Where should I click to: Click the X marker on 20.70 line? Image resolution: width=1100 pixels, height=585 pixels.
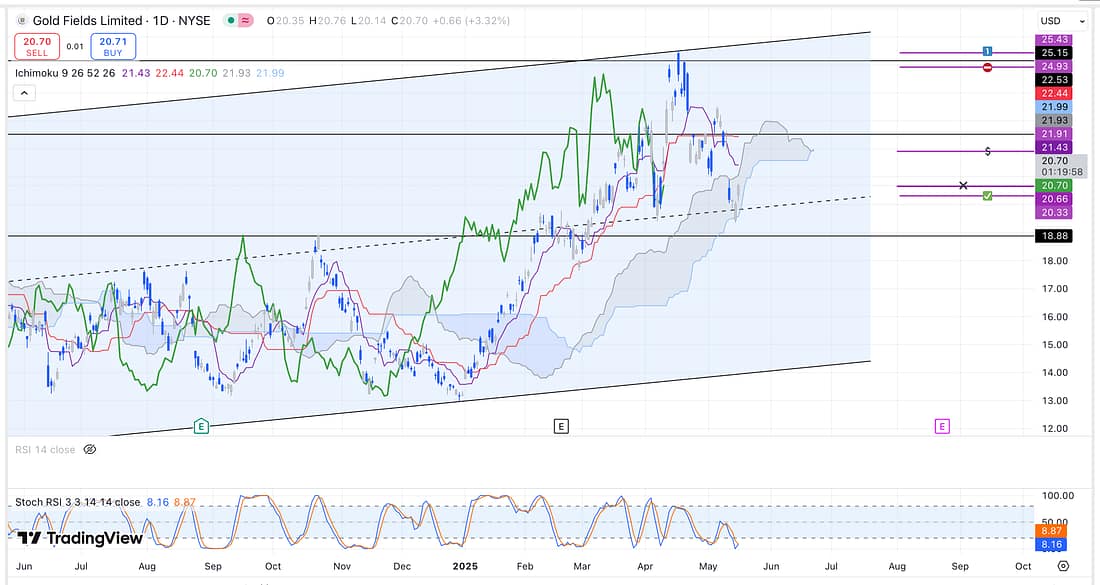(x=963, y=186)
